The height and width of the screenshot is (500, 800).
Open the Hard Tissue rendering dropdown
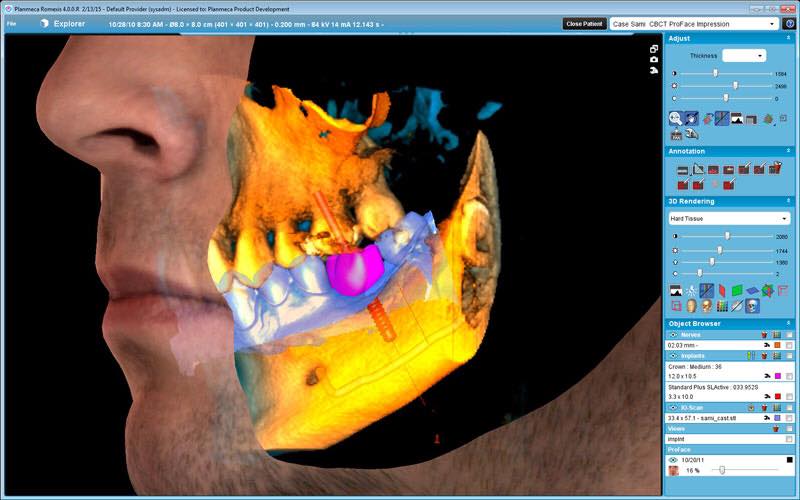click(729, 218)
